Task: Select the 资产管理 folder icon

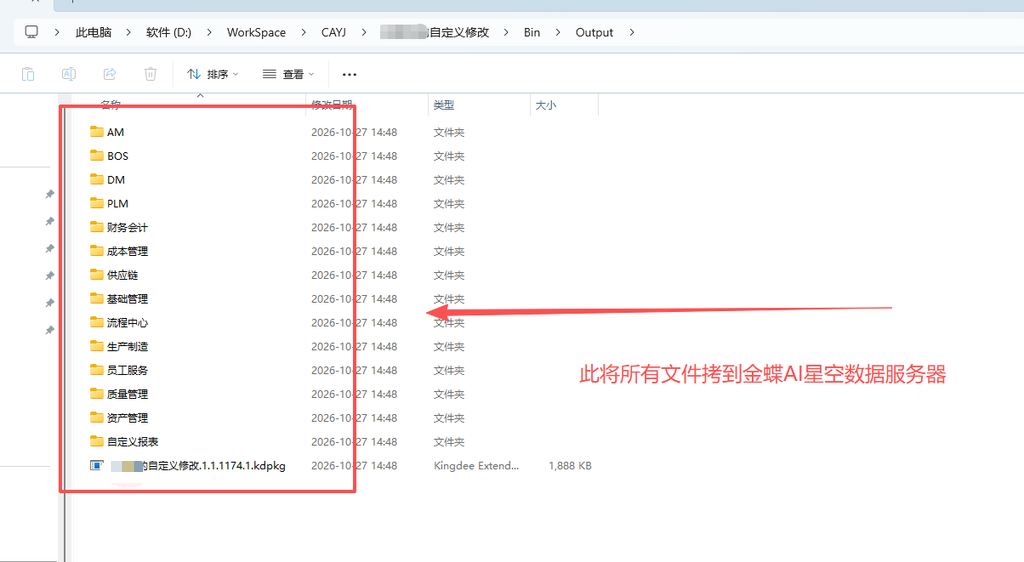Action: click(97, 418)
